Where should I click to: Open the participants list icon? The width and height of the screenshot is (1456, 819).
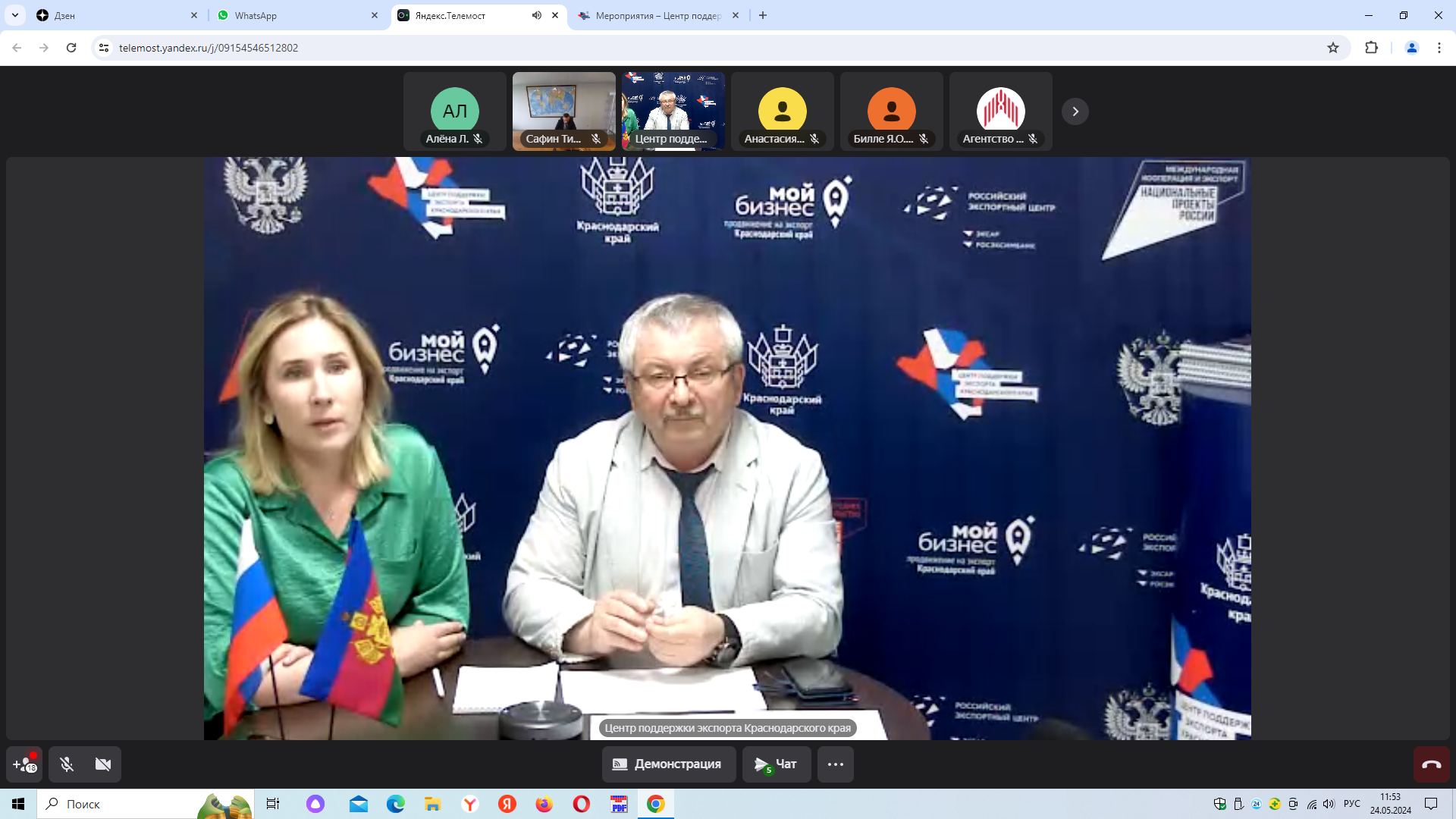[24, 764]
